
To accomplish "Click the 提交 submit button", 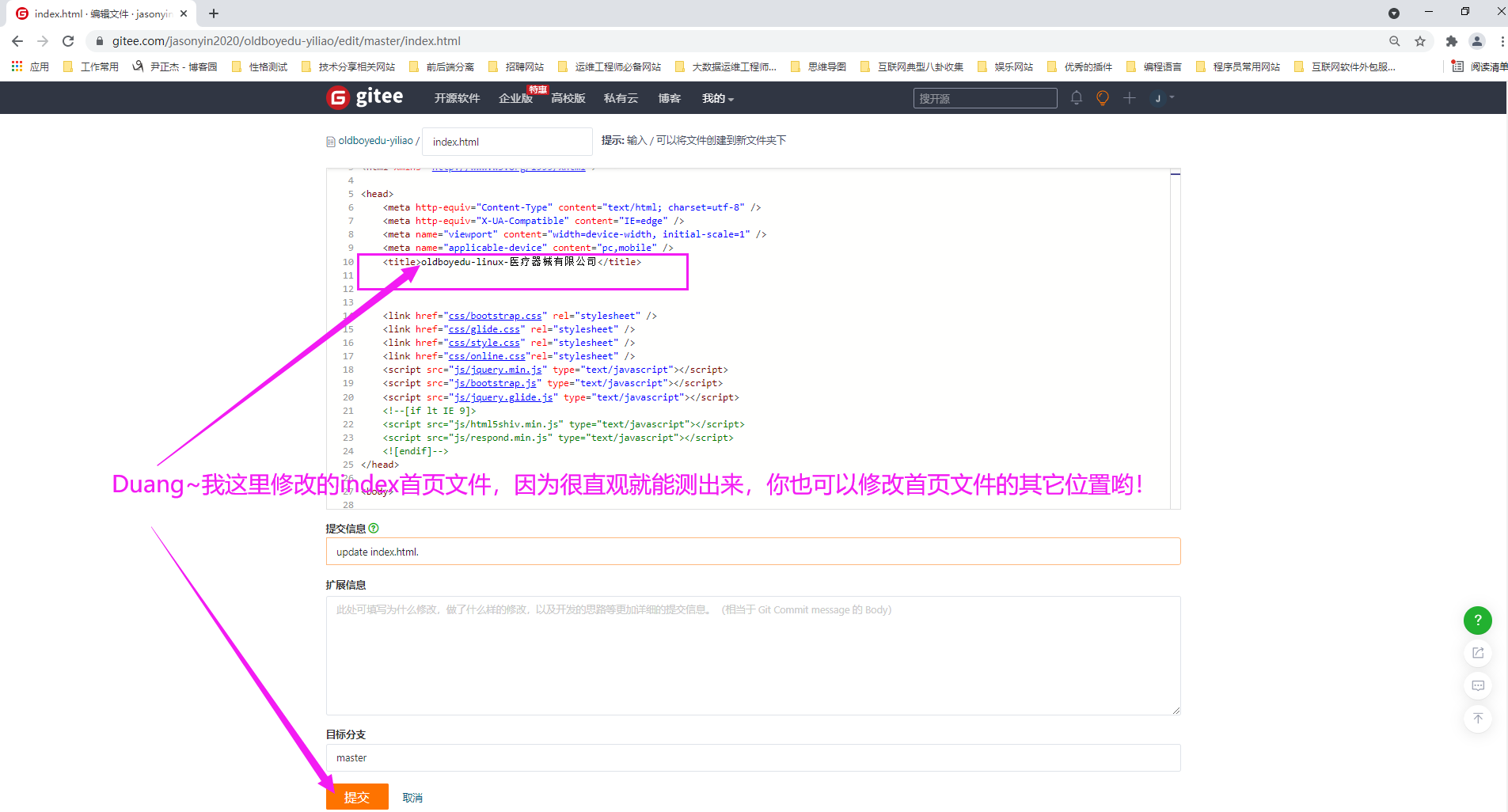I will (357, 797).
